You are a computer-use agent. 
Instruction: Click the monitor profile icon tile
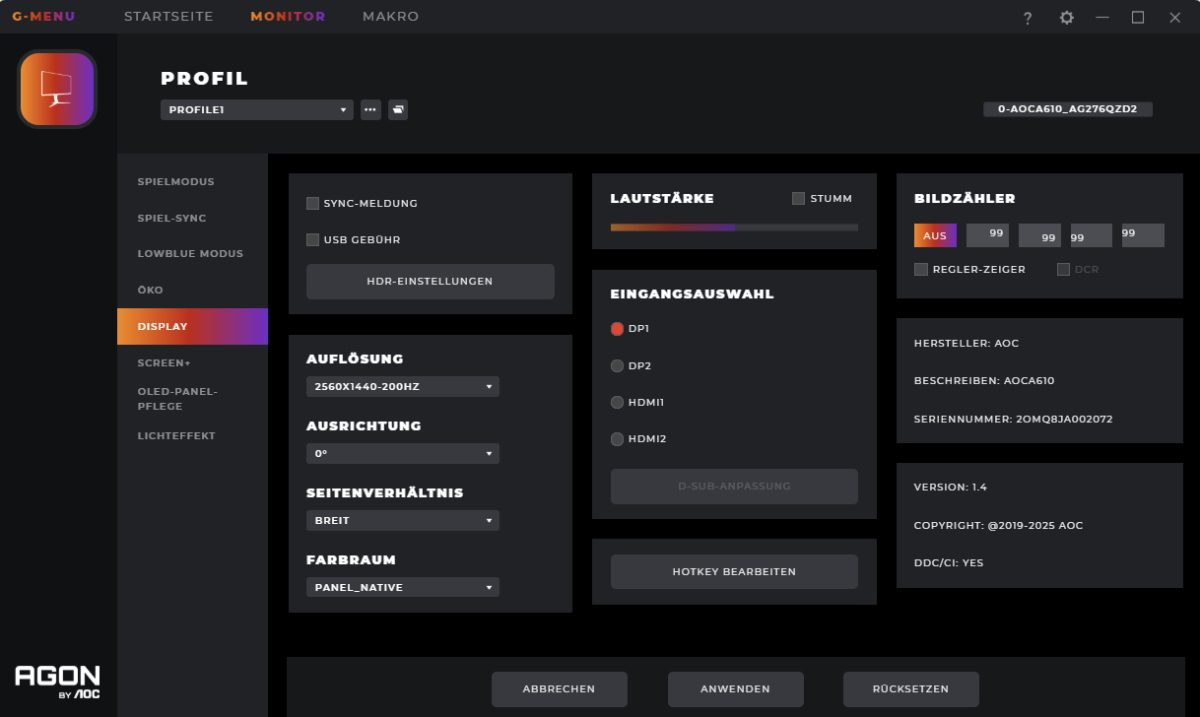click(57, 90)
